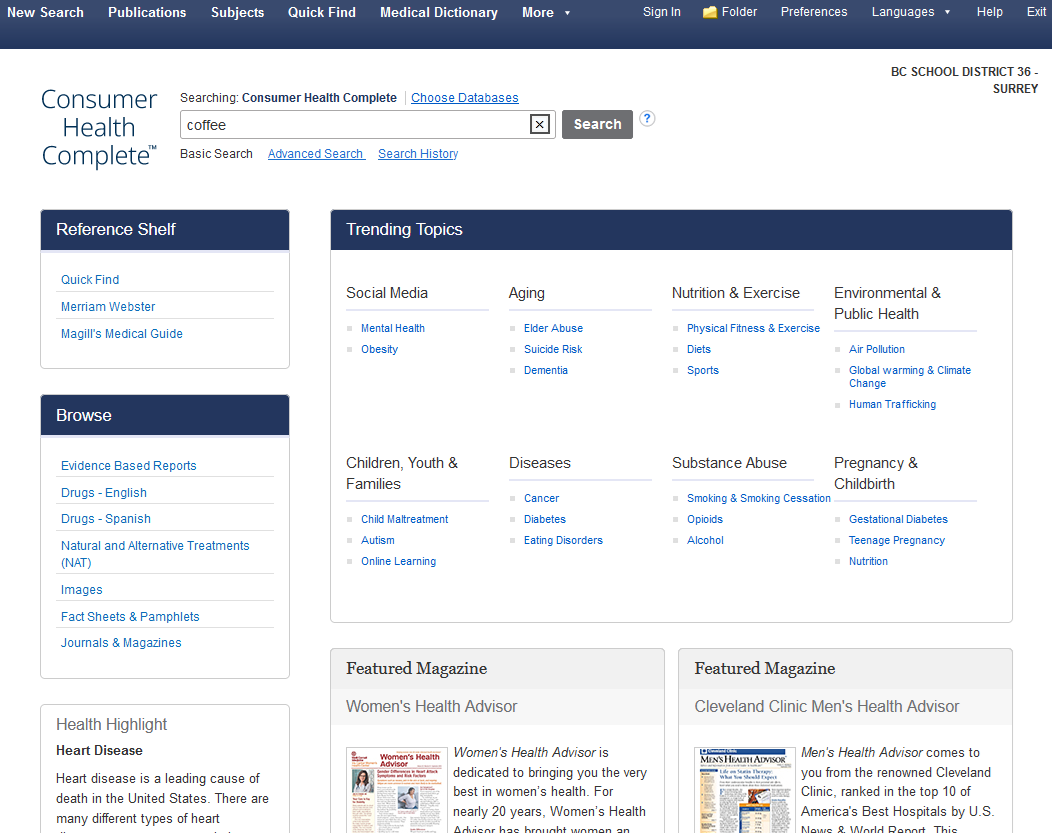Open Online Learning topic
Image resolution: width=1052 pixels, height=833 pixels.
click(x=399, y=561)
